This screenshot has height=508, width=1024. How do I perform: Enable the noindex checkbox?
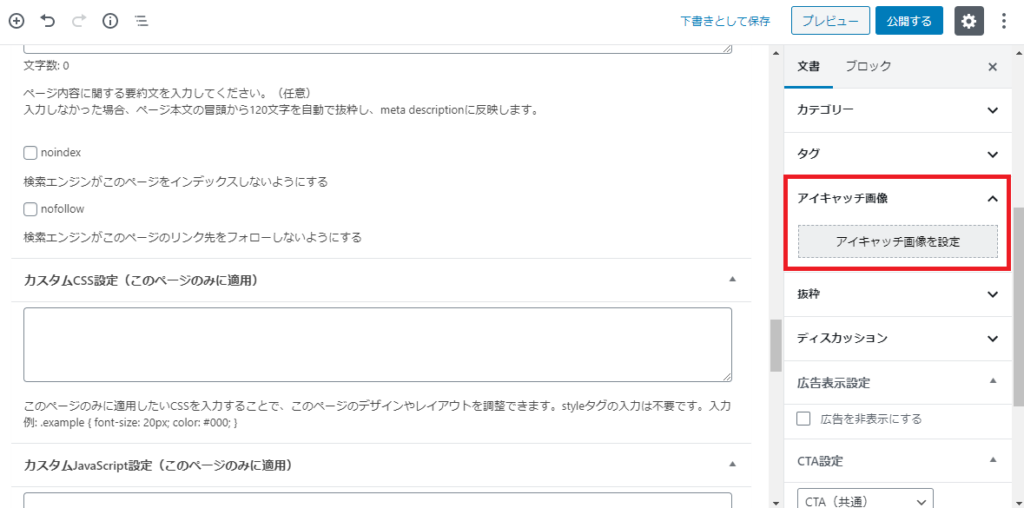click(x=30, y=153)
